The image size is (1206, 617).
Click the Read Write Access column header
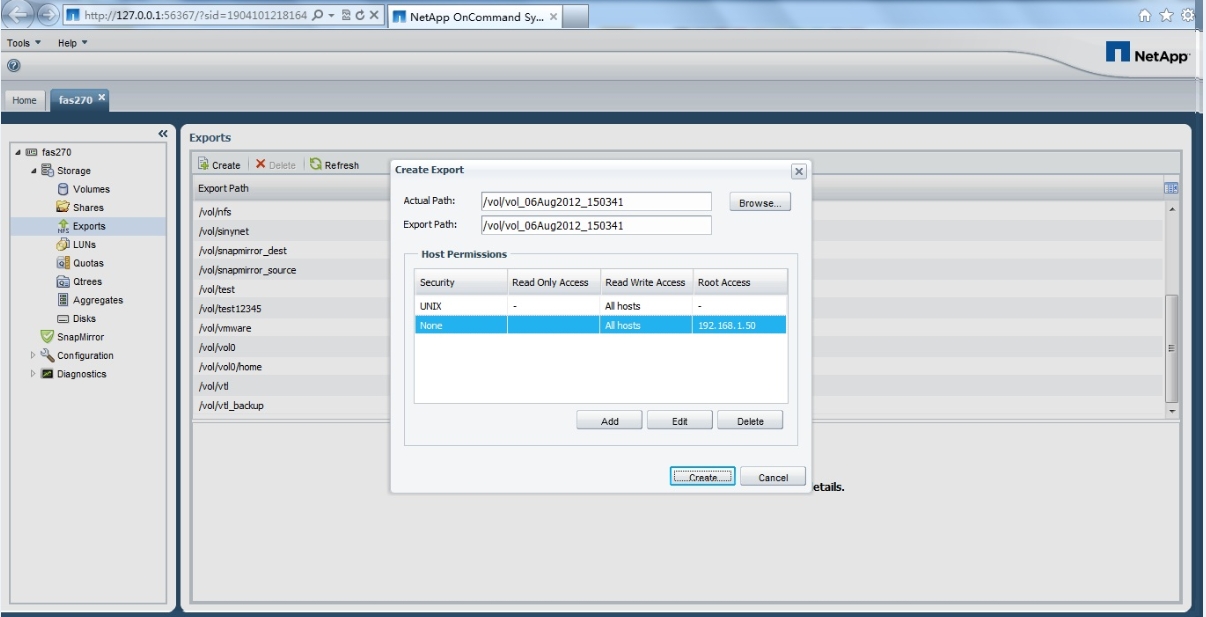(x=646, y=282)
